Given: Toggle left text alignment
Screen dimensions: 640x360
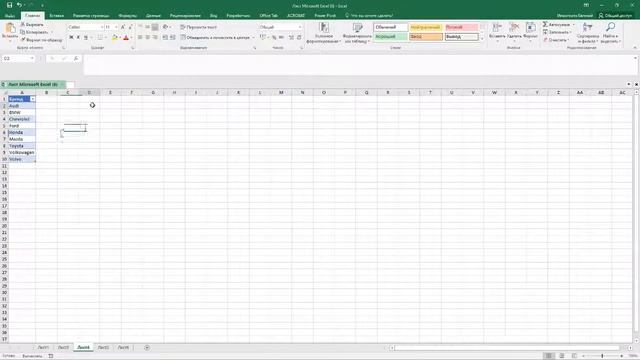Looking at the screenshot, I should [x=140, y=37].
